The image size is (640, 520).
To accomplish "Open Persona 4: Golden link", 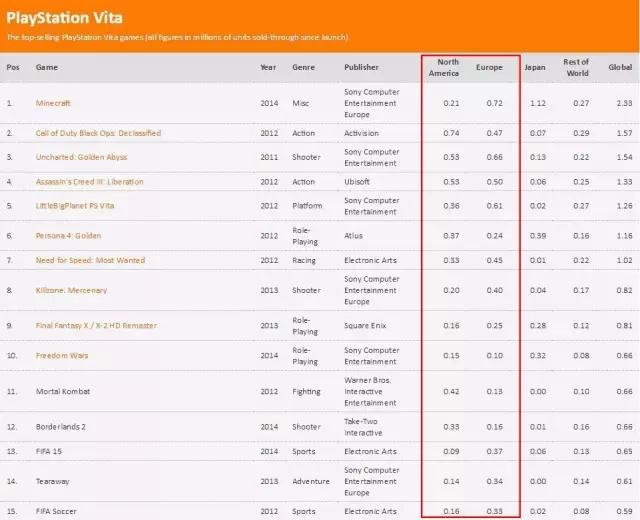I will pyautogui.click(x=68, y=236).
